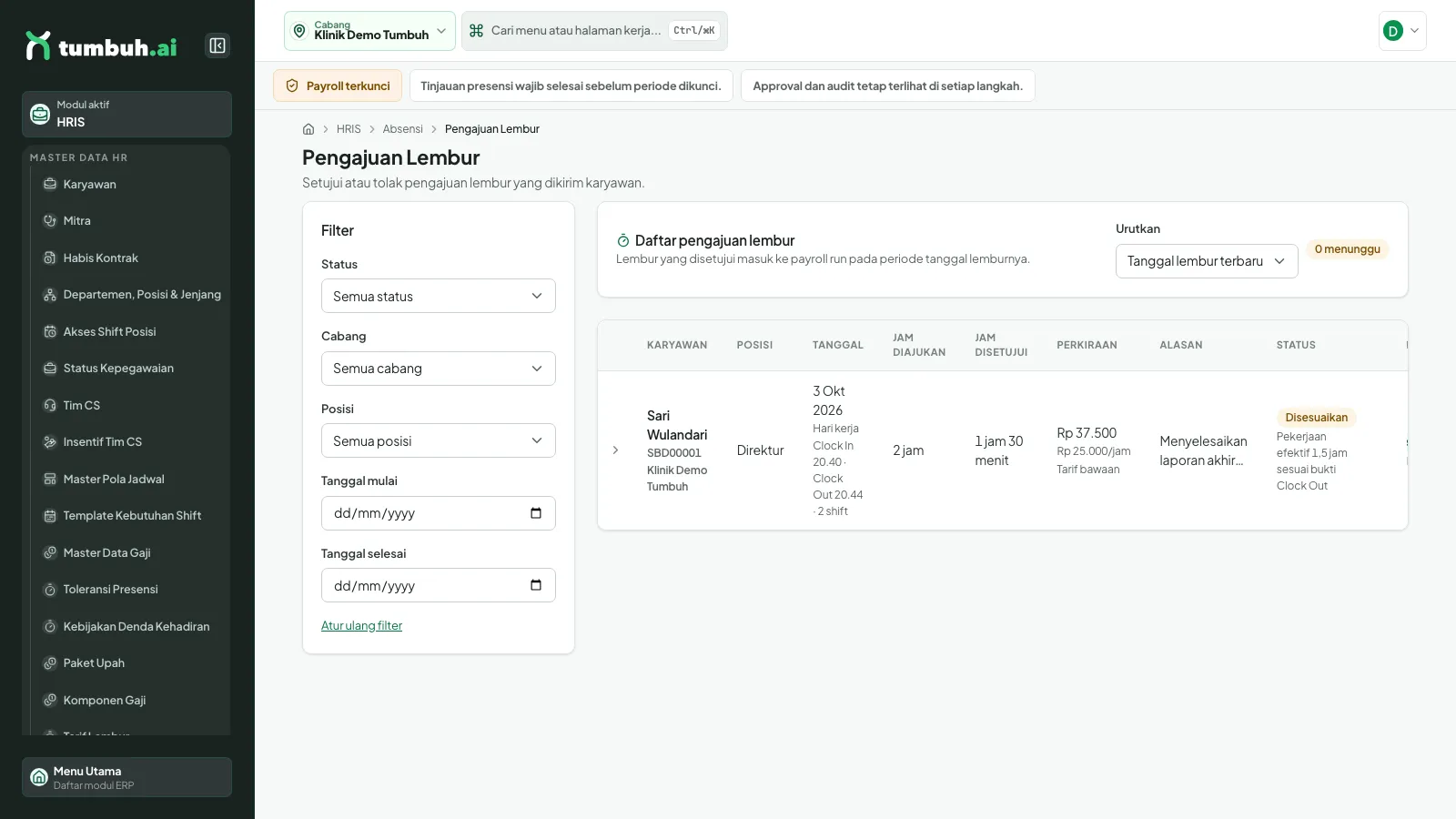Viewport: 1456px width, 819px height.
Task: Click the tumbuh.ai logo
Action: 101,46
